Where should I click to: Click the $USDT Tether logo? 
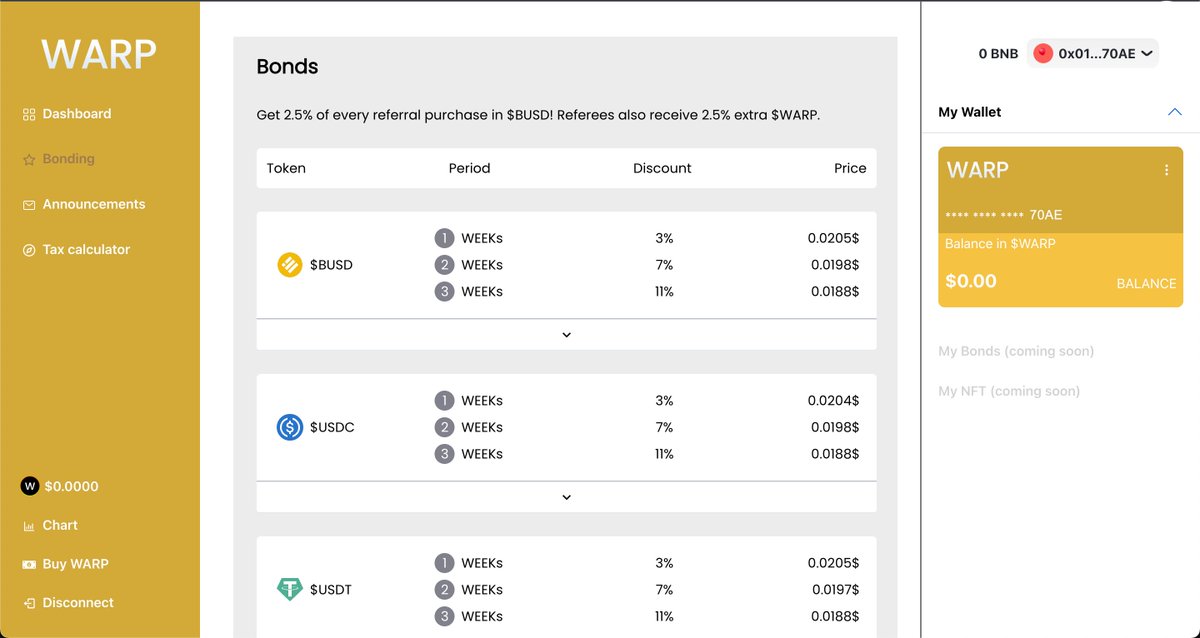click(x=290, y=589)
